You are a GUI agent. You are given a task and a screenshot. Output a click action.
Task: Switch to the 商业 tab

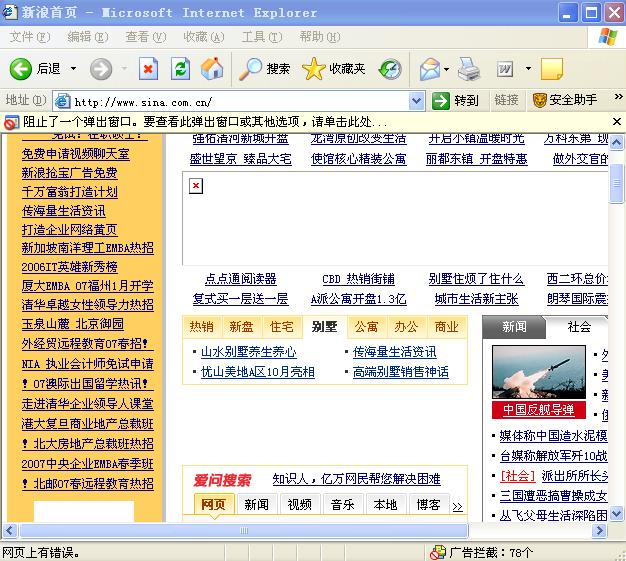click(x=446, y=327)
